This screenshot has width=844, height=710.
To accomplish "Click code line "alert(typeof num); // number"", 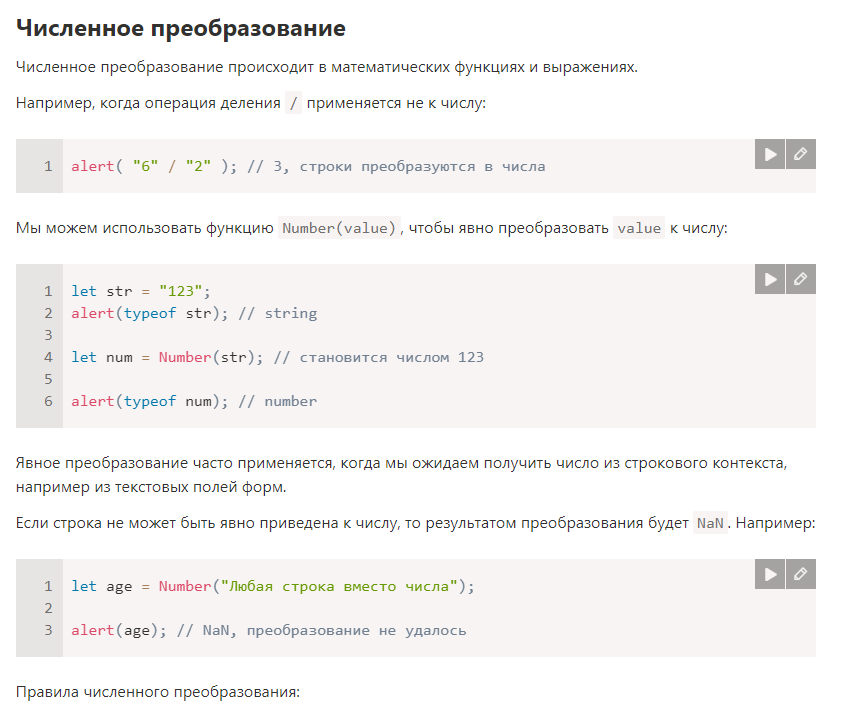I will (x=194, y=402).
